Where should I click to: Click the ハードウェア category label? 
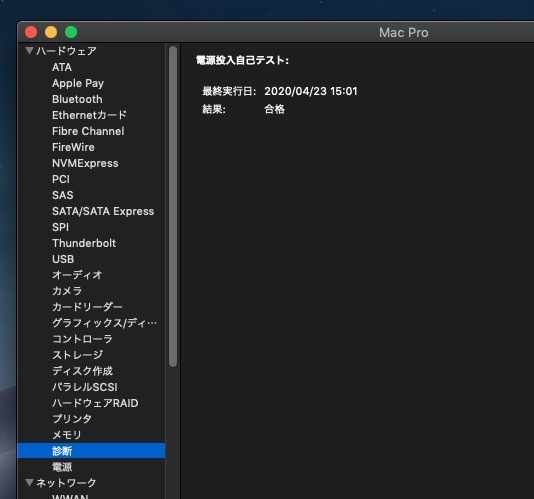click(66, 51)
